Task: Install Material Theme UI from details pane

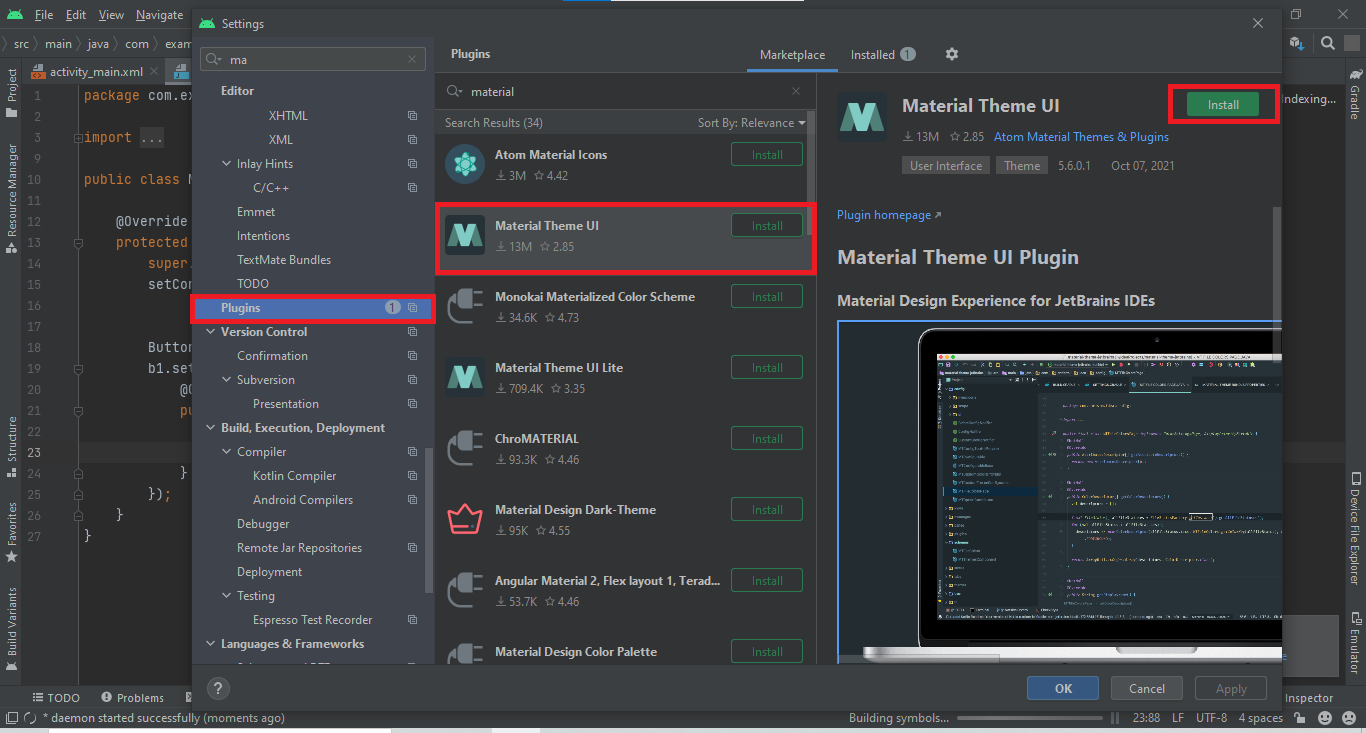Action: (x=1223, y=104)
